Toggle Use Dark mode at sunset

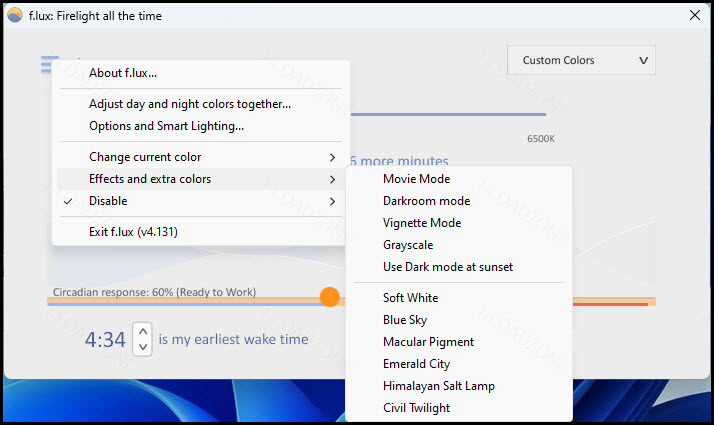pyautogui.click(x=459, y=267)
